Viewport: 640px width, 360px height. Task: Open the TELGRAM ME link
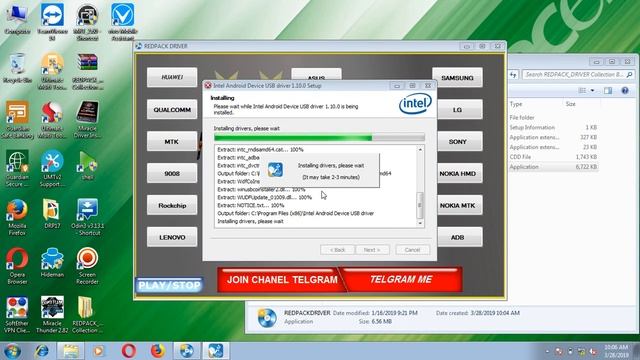[402, 280]
